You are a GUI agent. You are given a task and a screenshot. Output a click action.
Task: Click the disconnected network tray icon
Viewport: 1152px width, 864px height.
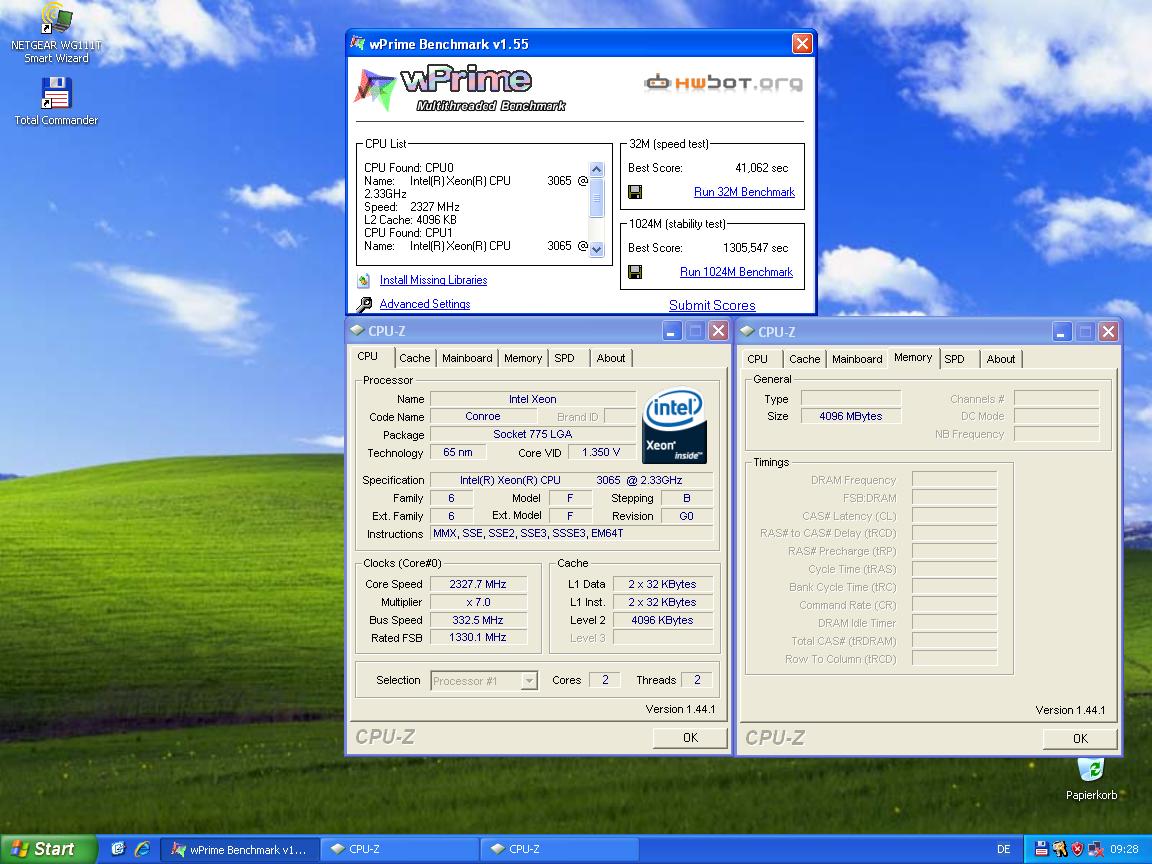1095,849
